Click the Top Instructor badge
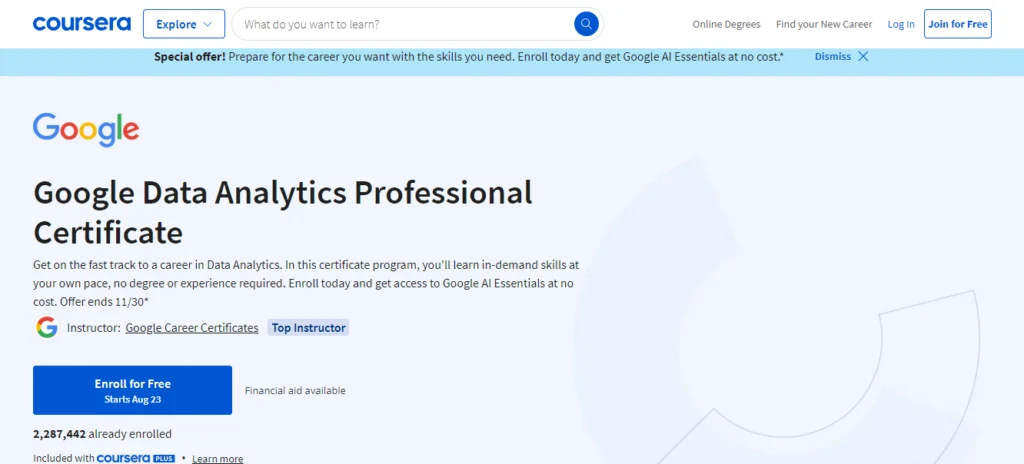Screen dimensions: 1024x464 [308, 328]
